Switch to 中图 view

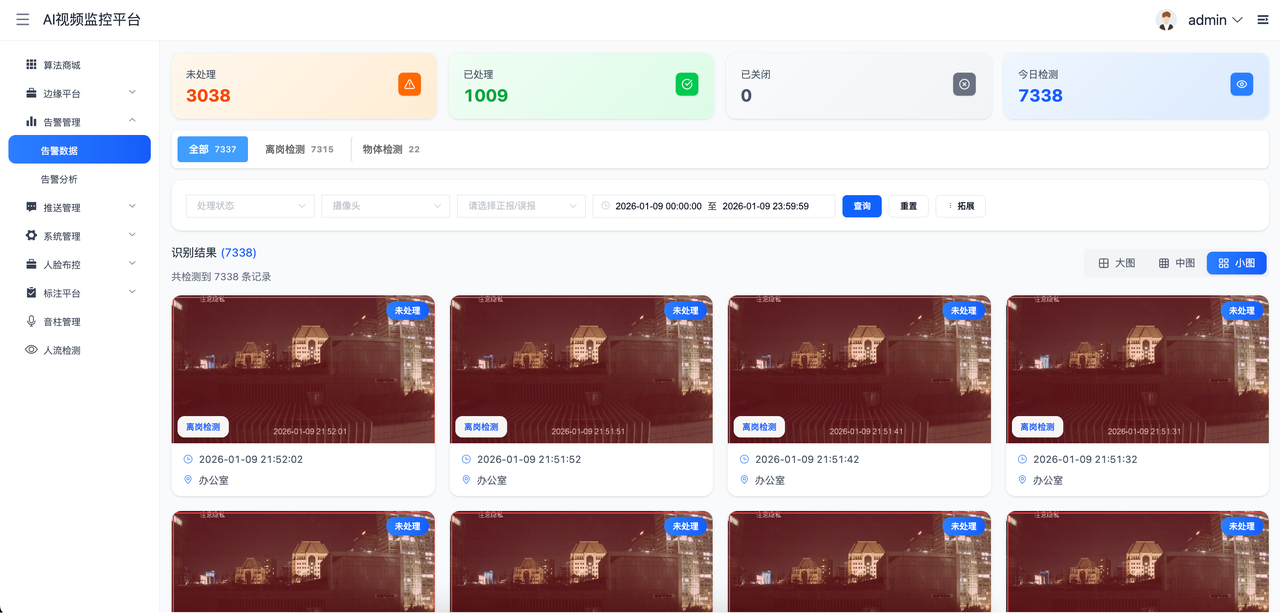[1177, 263]
